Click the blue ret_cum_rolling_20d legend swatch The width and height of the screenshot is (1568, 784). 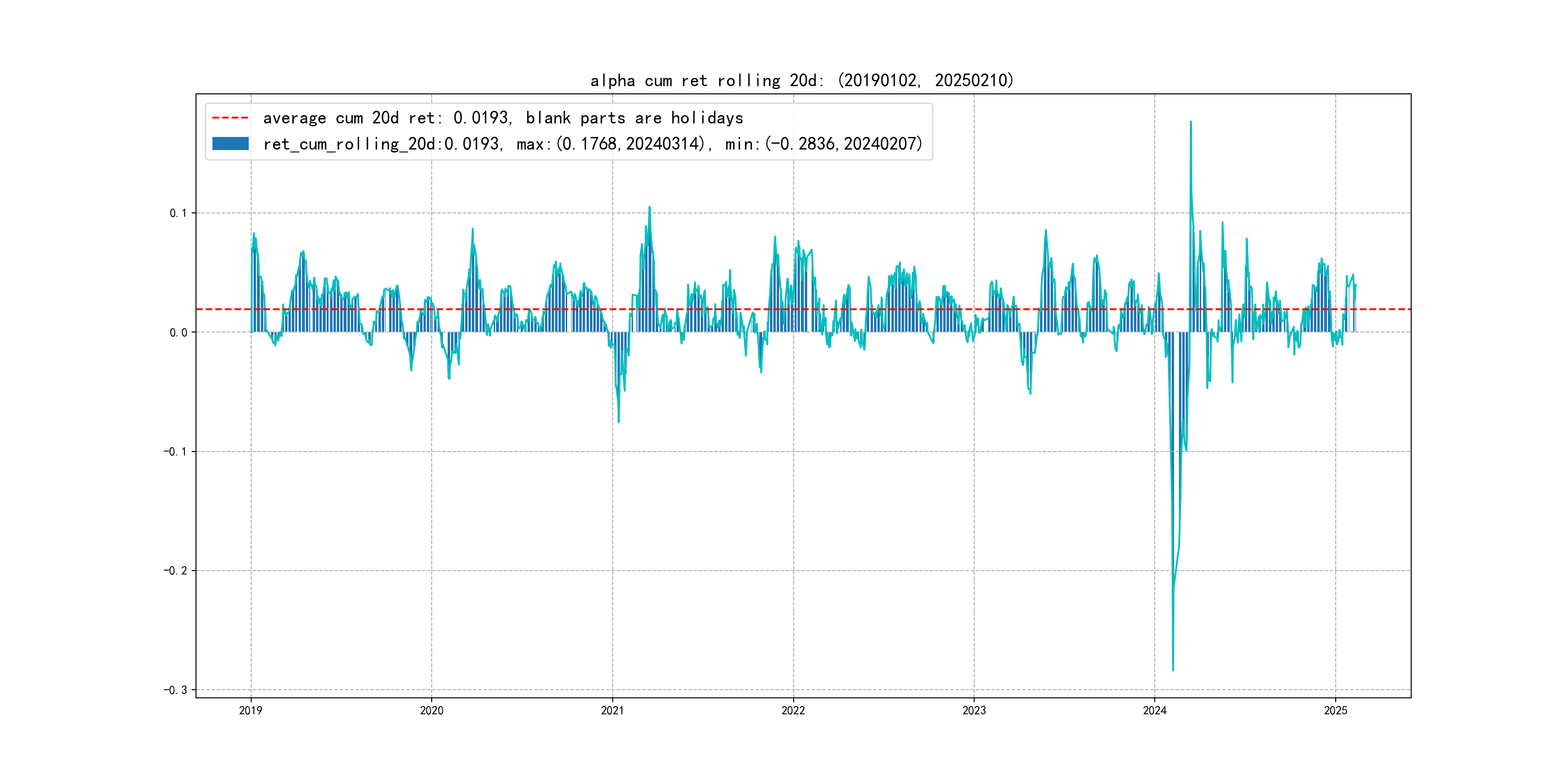[230, 144]
